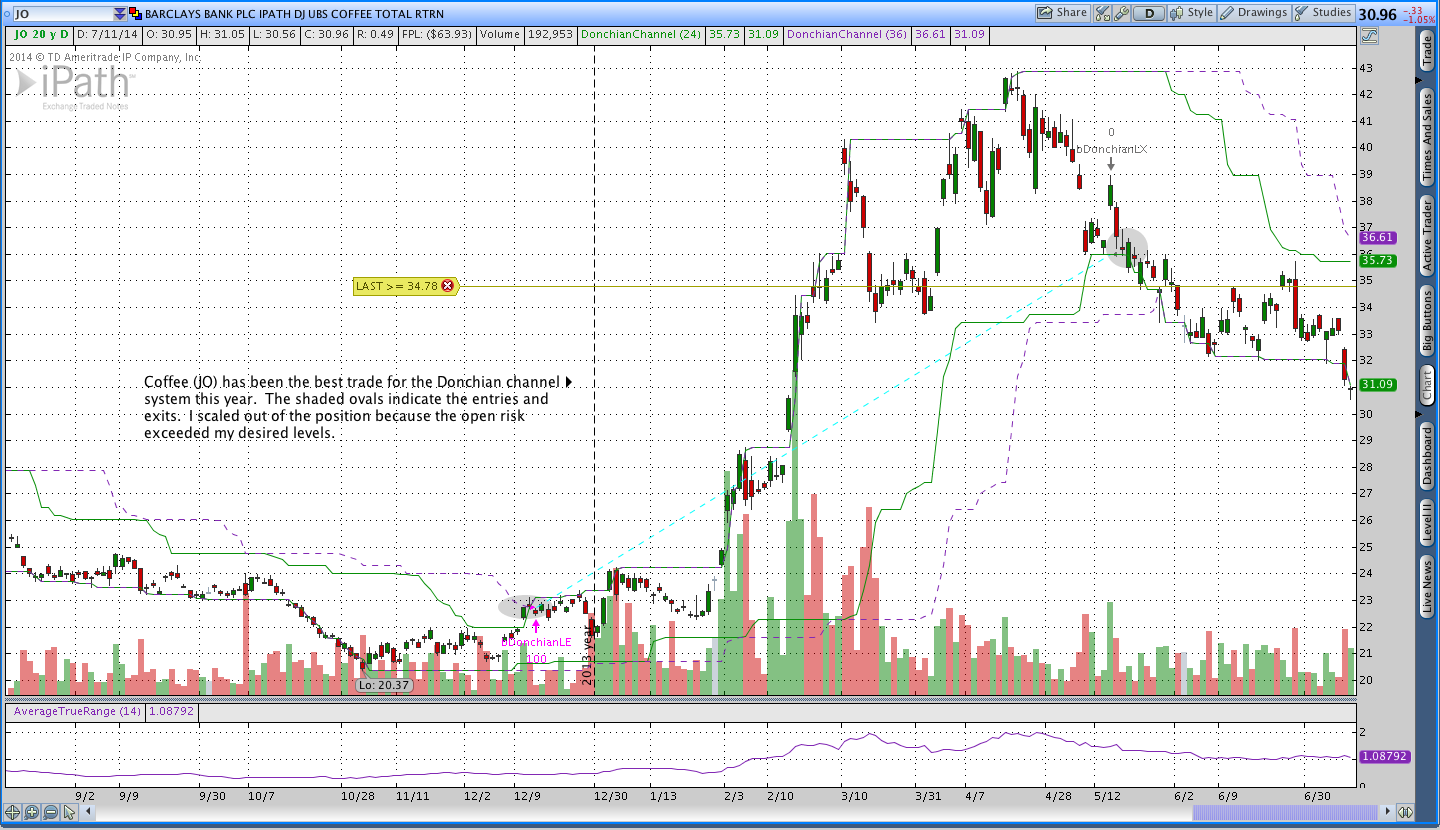
Task: Click the 1.08792 ATR value bubble
Action: [x=1384, y=757]
